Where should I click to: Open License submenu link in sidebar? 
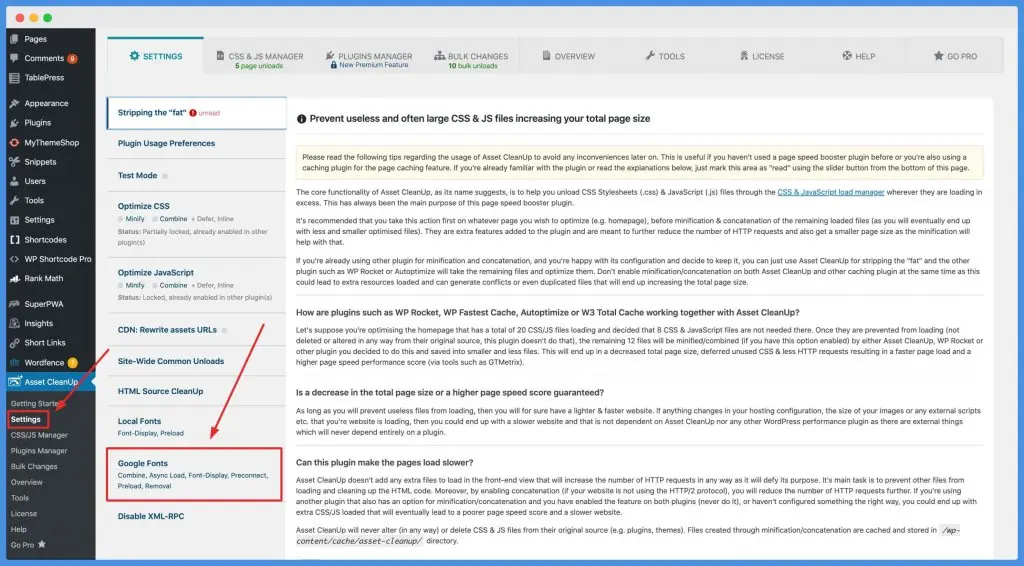pos(24,513)
